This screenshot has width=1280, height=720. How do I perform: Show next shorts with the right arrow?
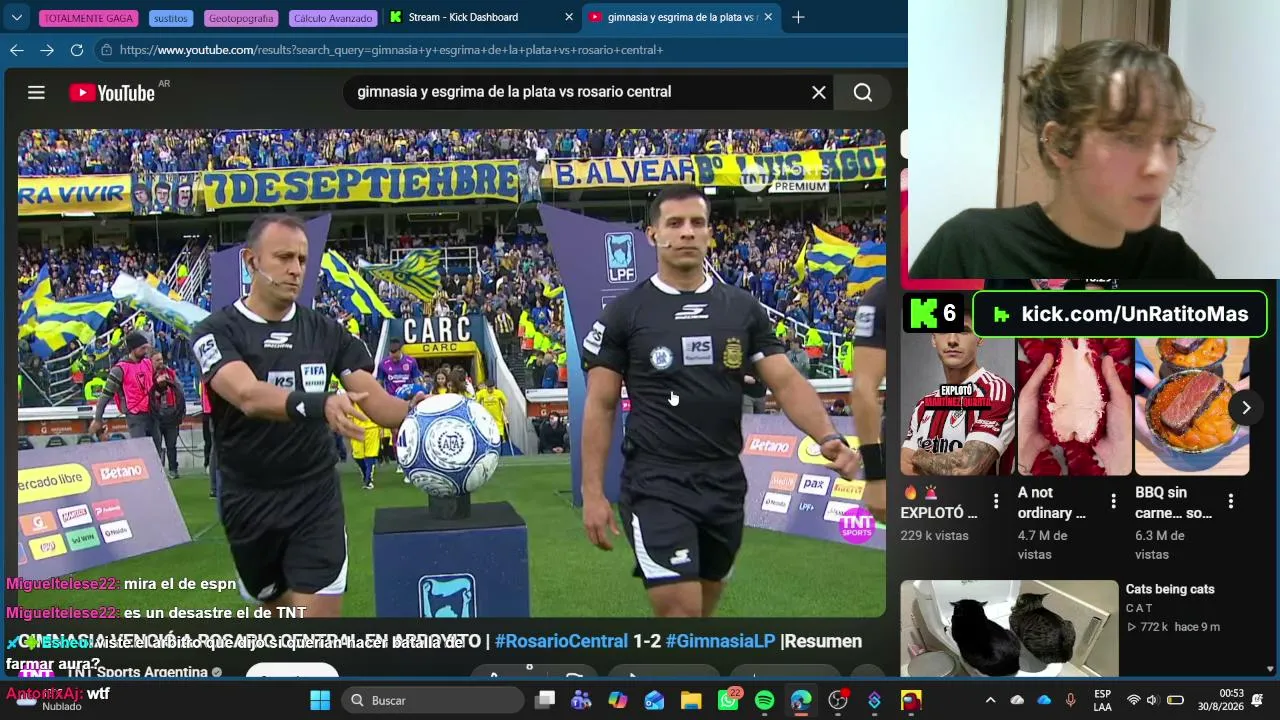pos(1246,407)
